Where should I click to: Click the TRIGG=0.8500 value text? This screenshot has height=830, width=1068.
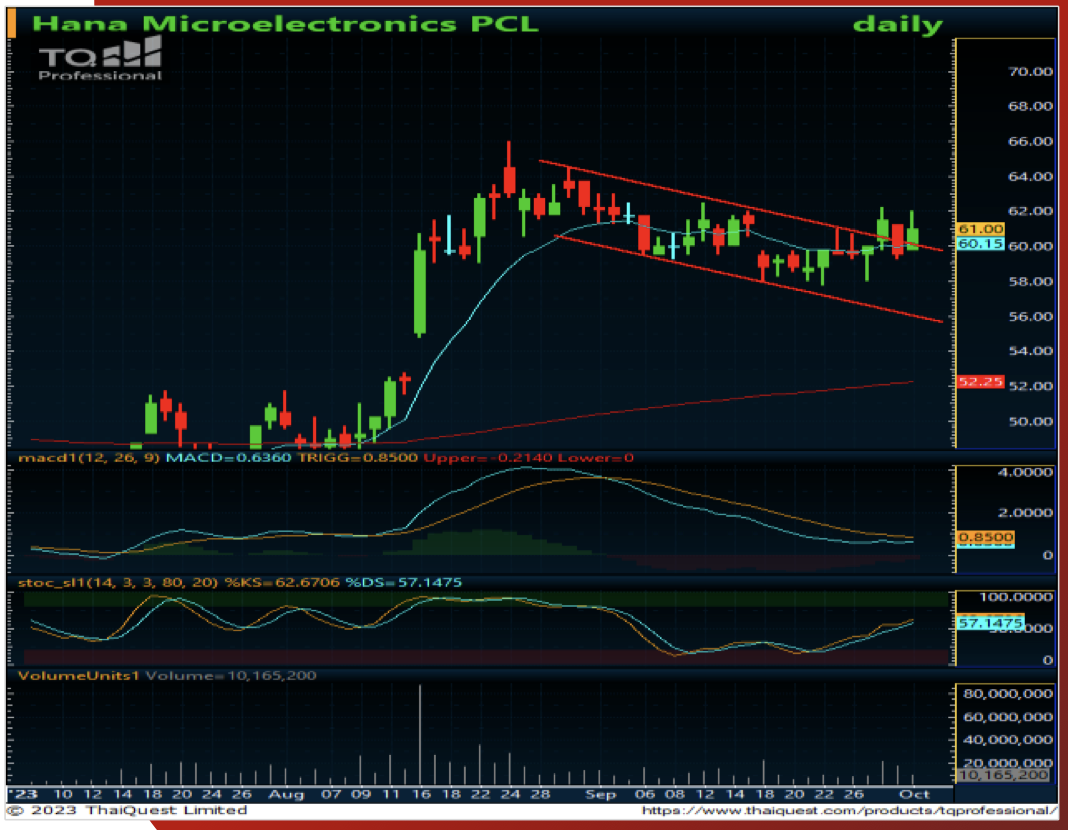[x=358, y=458]
